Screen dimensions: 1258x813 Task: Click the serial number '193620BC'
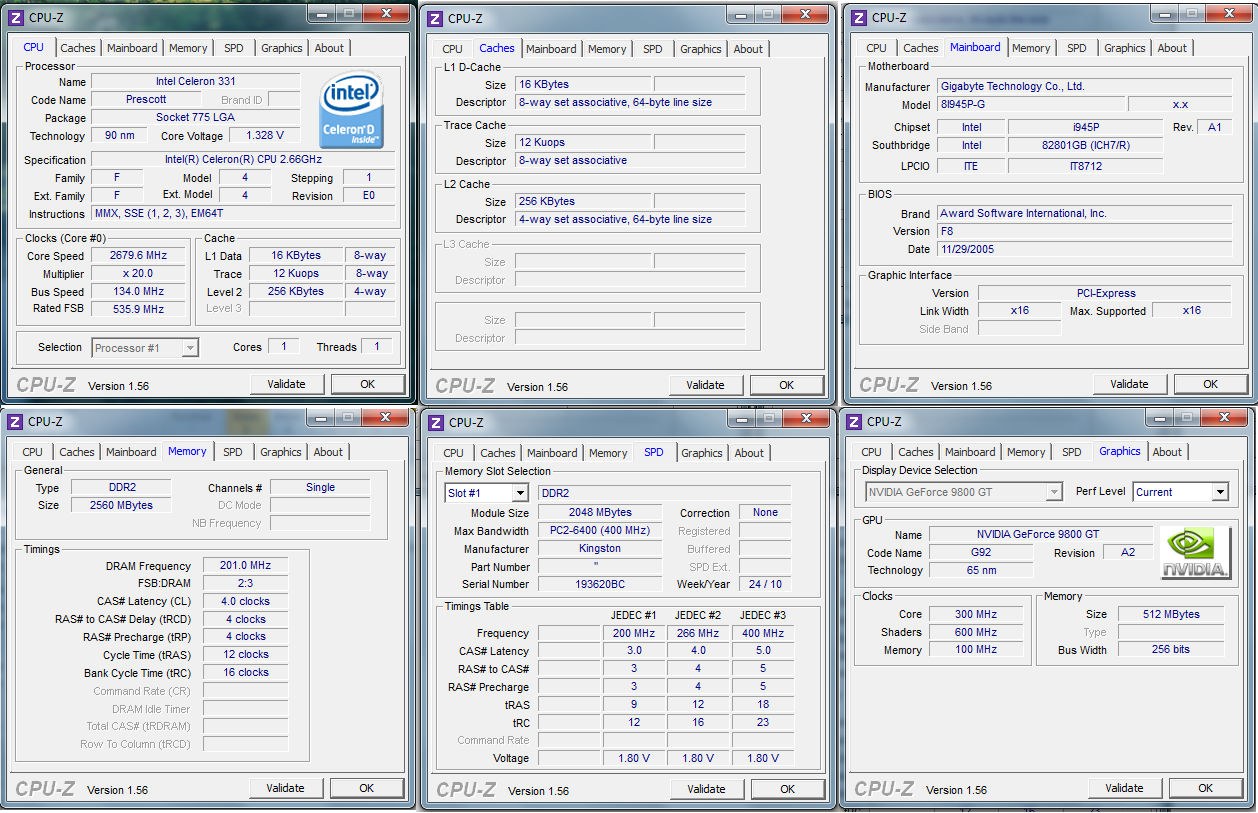pyautogui.click(x=600, y=585)
